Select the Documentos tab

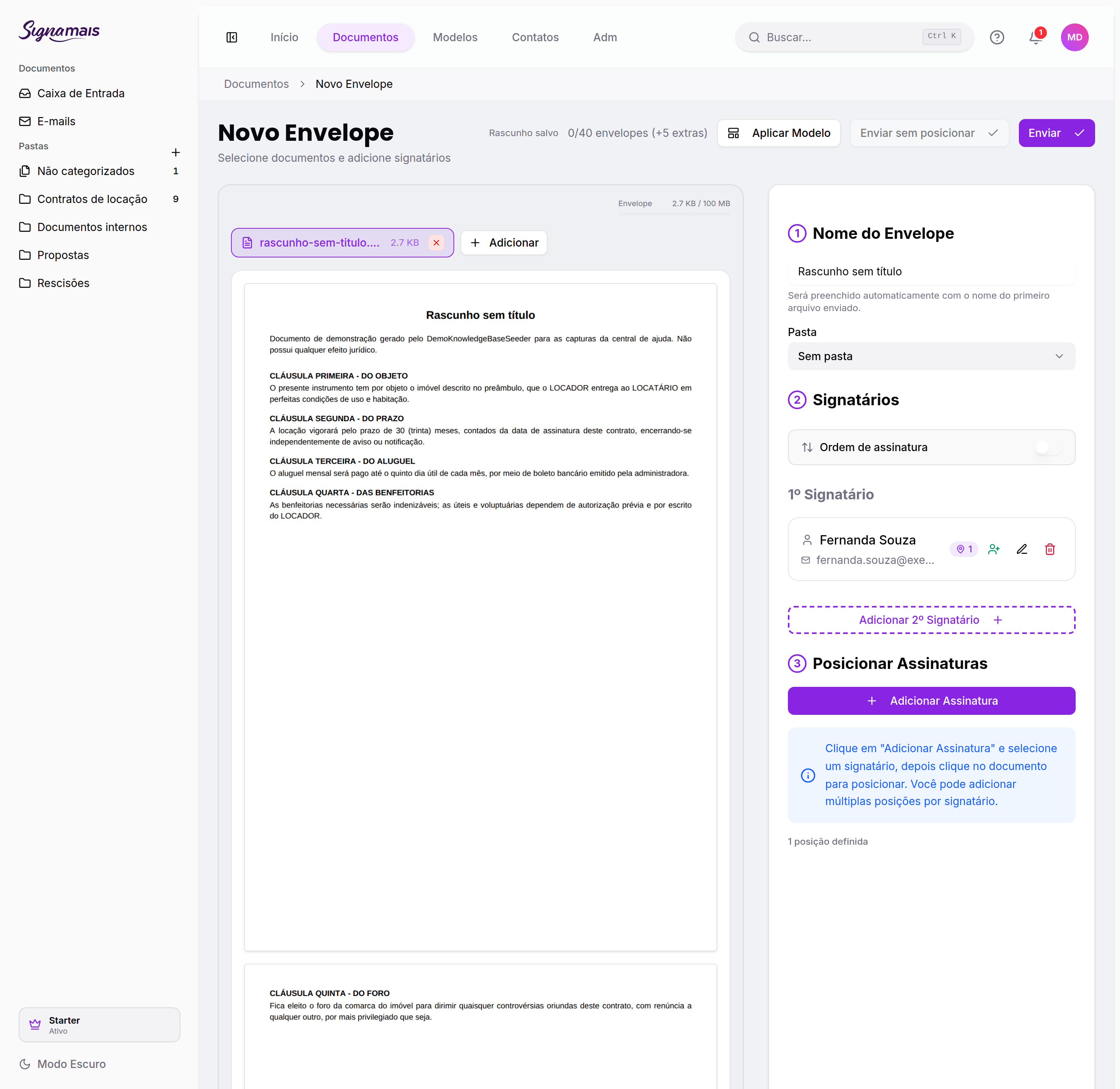pos(366,37)
